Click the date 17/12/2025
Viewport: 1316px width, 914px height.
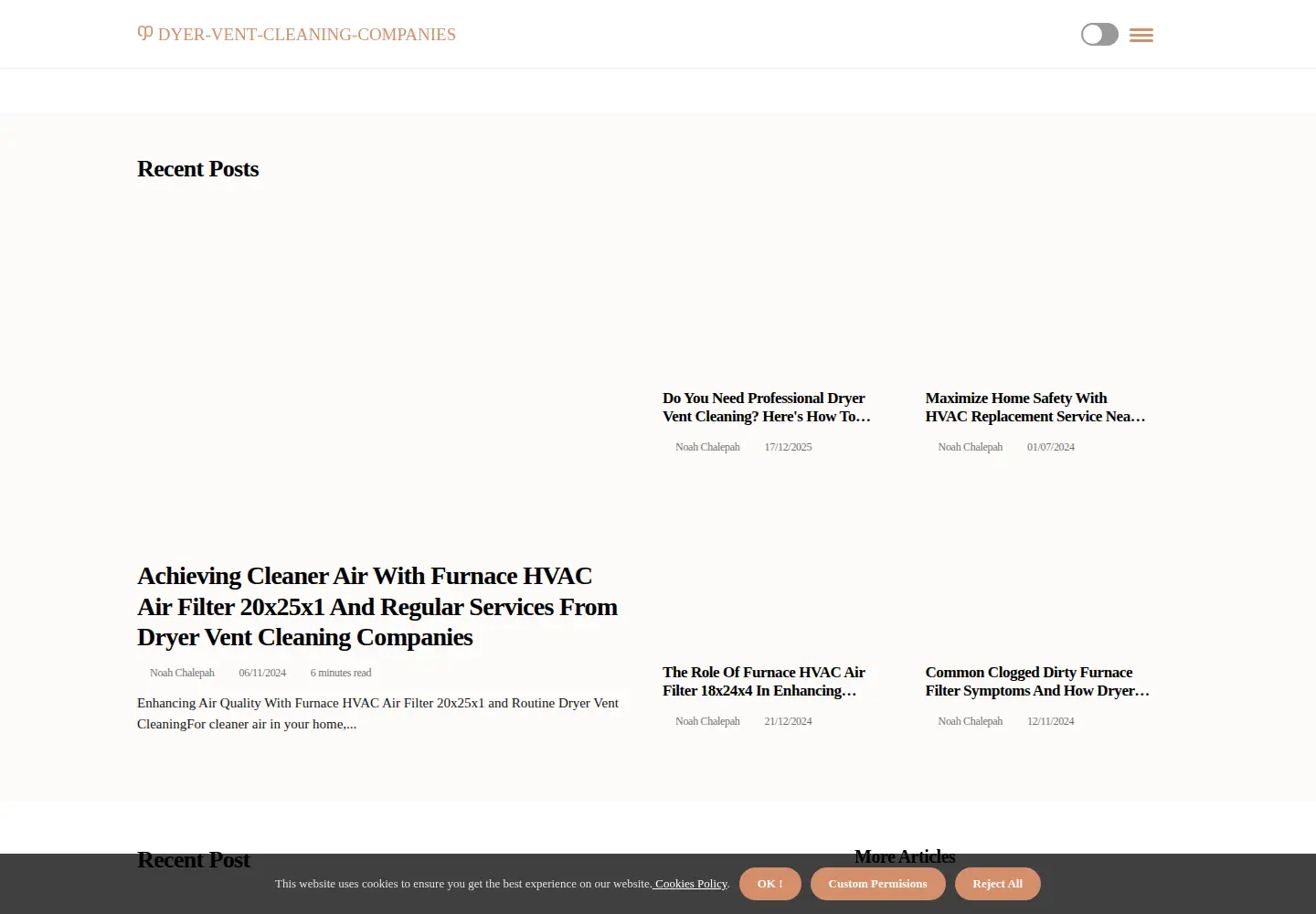788,447
